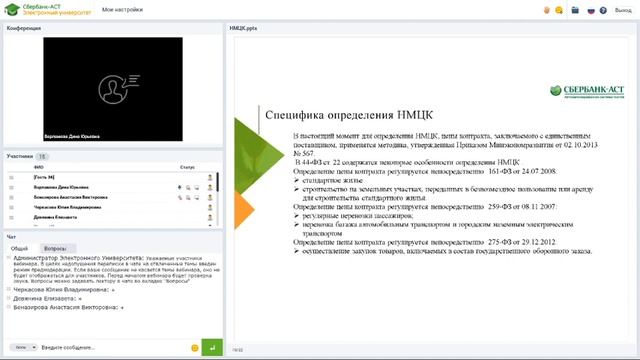Click the speaker video window
Image resolution: width=640 pixels, height=360 pixels.
(x=113, y=89)
